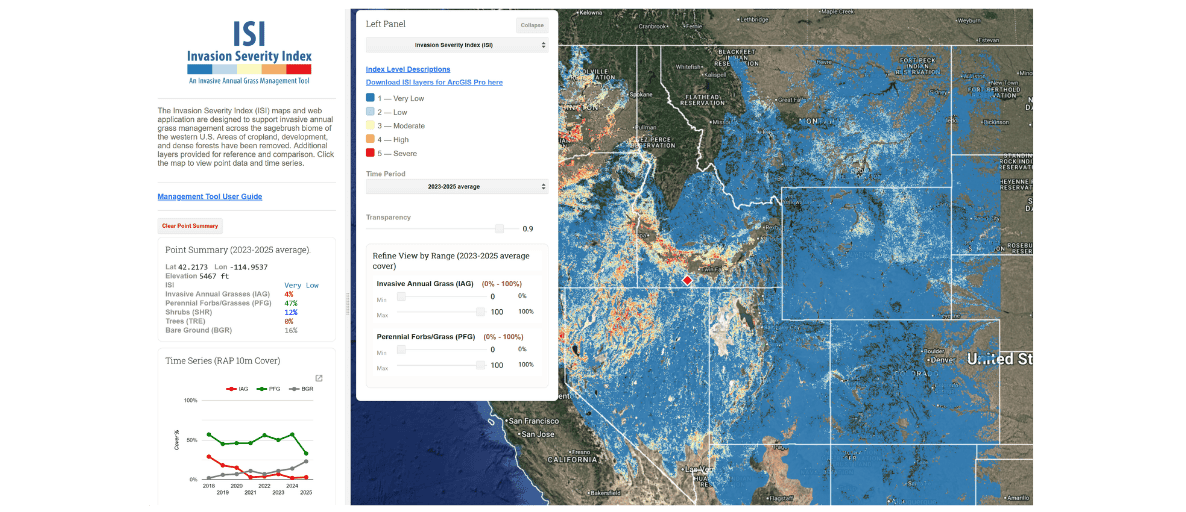Viewport: 1186px width, 512px height.
Task: Click the red diamond point marker on map
Action: click(687, 281)
